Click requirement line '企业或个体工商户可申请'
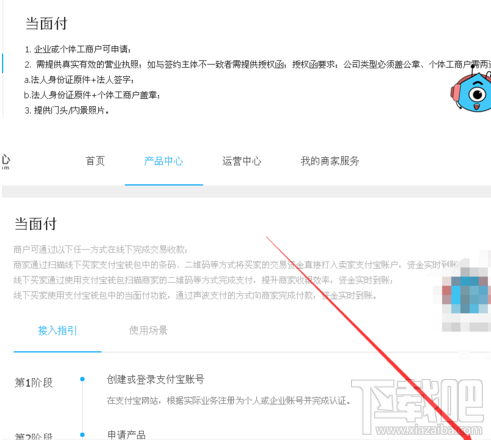The width and height of the screenshot is (491, 440). coord(78,49)
